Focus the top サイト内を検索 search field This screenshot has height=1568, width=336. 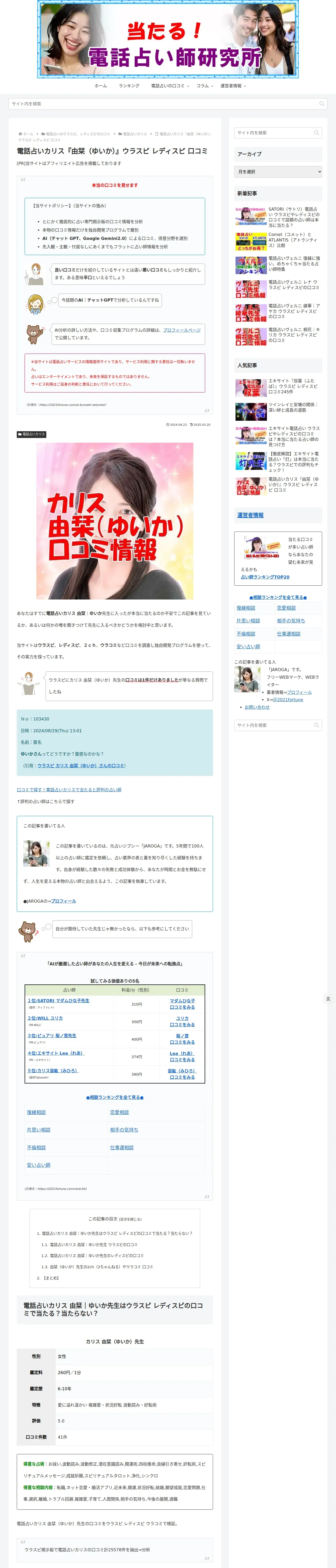click(168, 103)
